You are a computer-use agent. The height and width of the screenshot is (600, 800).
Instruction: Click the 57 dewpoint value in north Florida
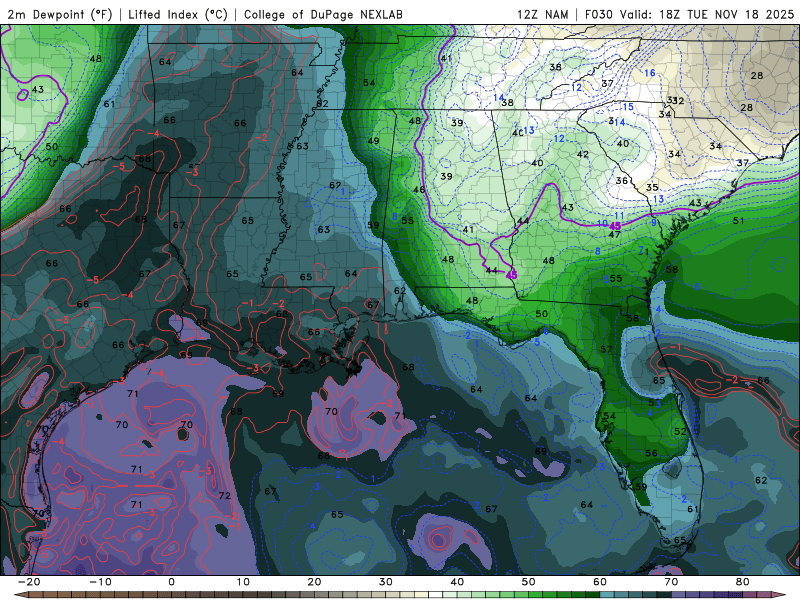tap(606, 349)
